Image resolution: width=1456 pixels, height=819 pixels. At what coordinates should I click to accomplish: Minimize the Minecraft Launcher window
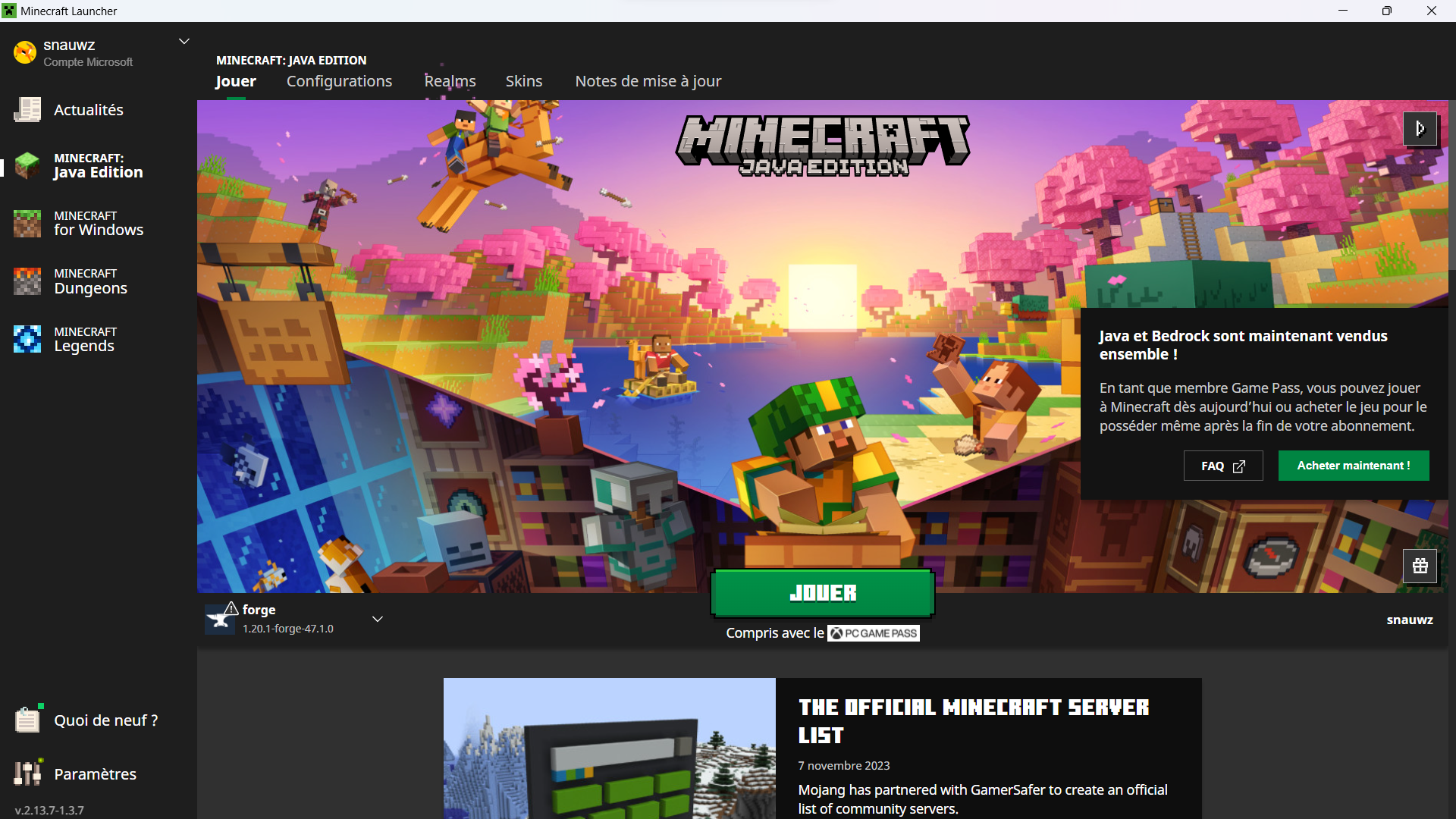[1343, 11]
